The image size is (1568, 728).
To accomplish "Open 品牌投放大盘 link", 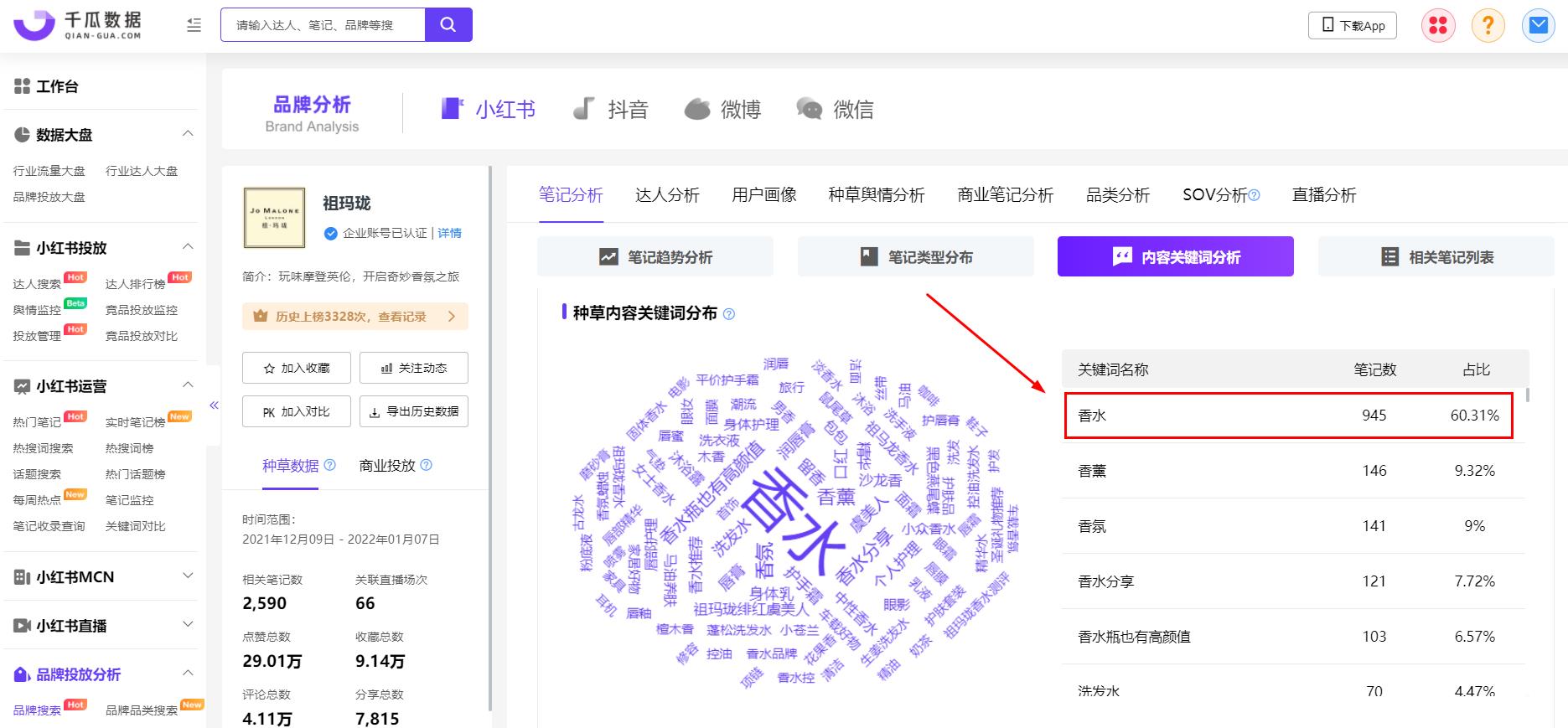I will 49,197.
